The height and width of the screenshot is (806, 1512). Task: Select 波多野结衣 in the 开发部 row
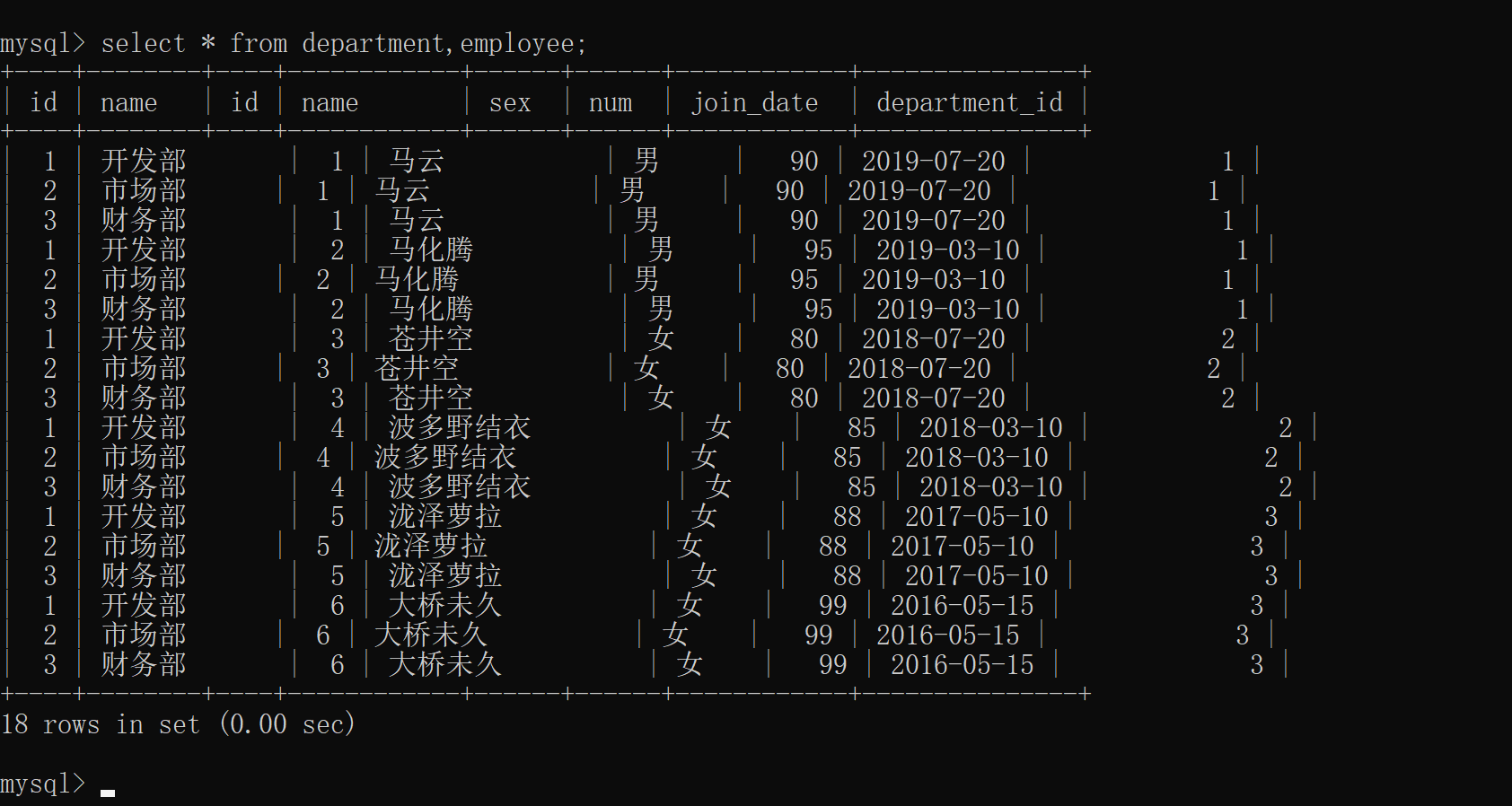460,427
